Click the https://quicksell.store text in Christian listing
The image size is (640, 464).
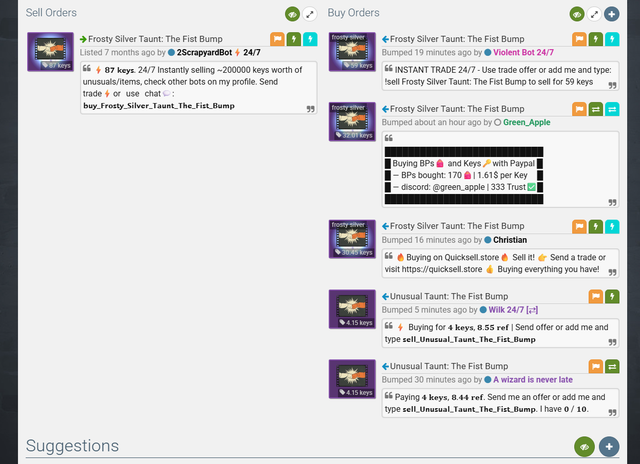442,269
